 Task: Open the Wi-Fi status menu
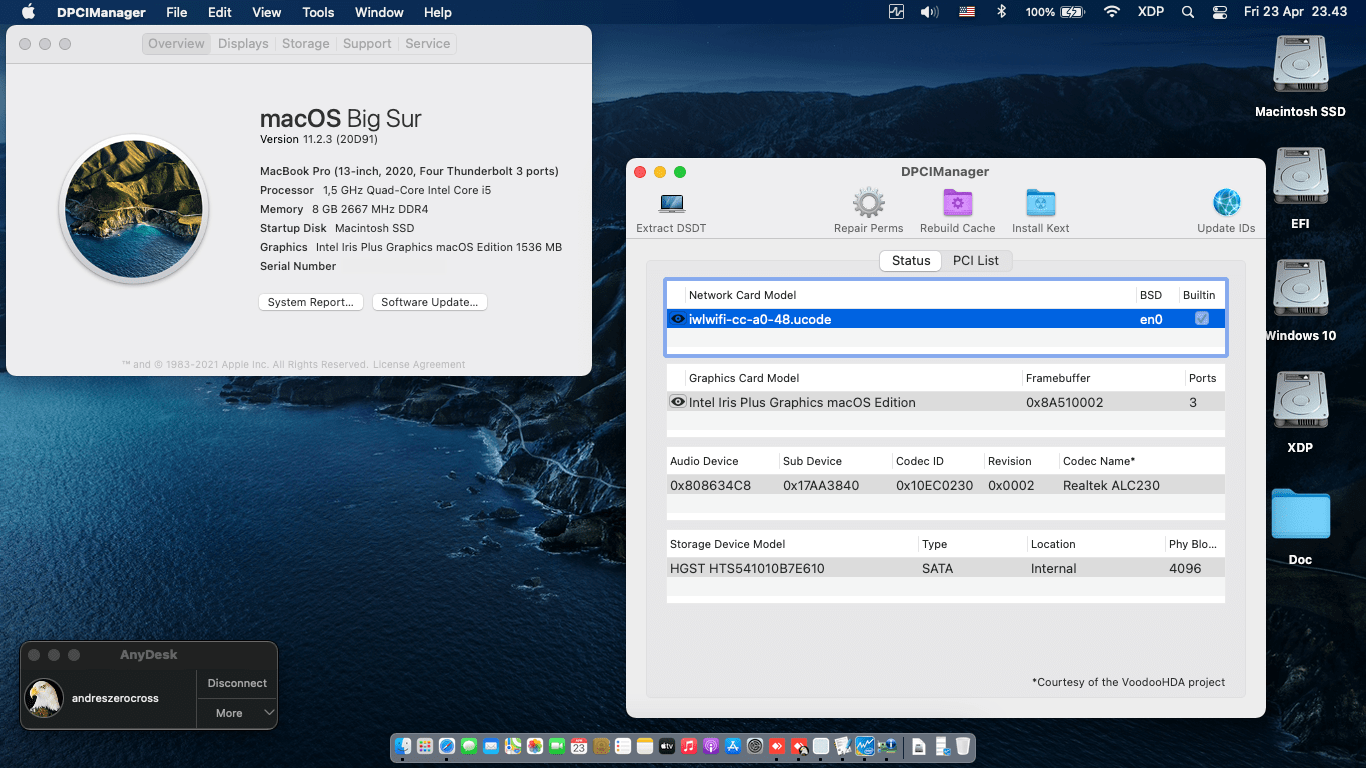click(1111, 12)
